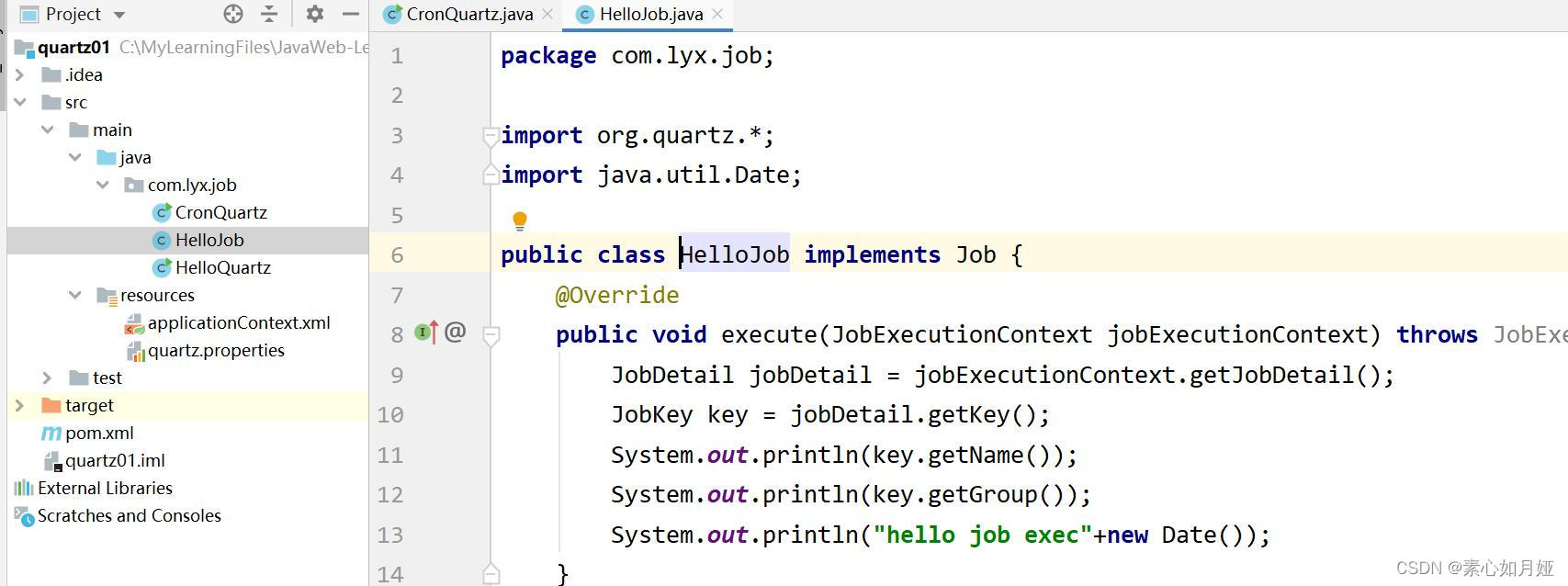
Task: Click the External Libraries icon
Action: 24,488
